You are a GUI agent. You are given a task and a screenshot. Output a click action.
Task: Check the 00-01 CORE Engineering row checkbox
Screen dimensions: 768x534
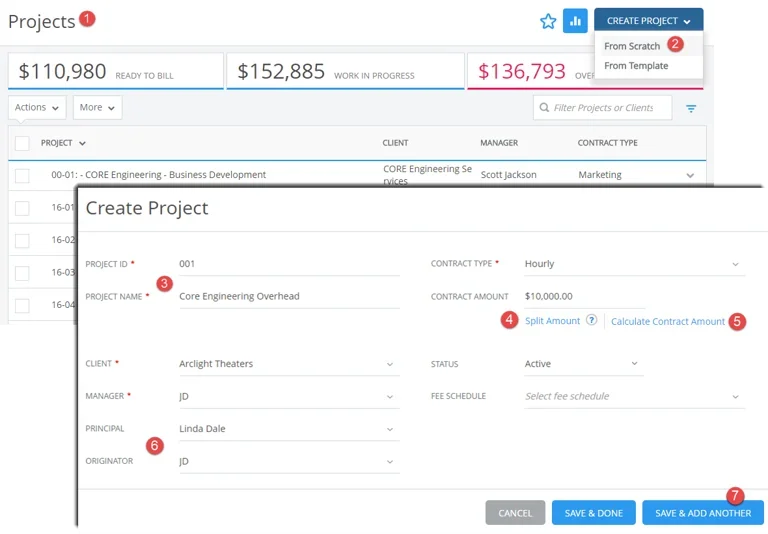click(x=22, y=175)
